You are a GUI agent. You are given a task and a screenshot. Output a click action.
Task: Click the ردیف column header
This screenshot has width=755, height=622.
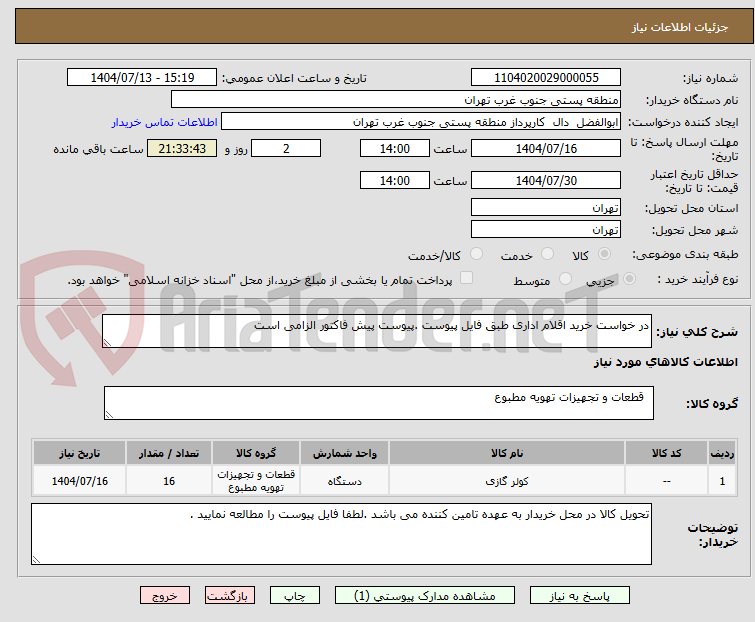pyautogui.click(x=722, y=453)
